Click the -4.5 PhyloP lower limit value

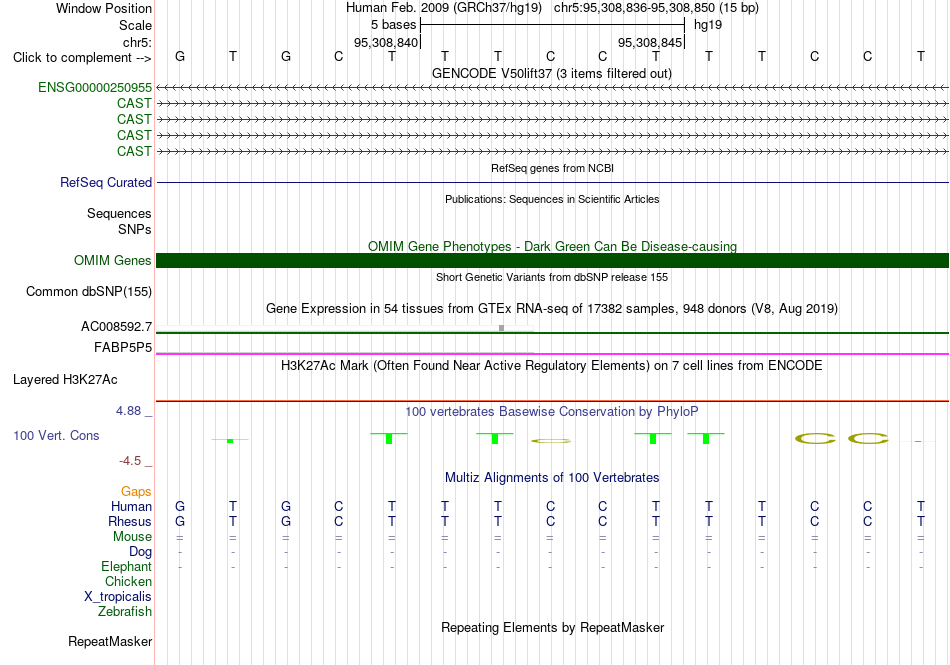130,461
